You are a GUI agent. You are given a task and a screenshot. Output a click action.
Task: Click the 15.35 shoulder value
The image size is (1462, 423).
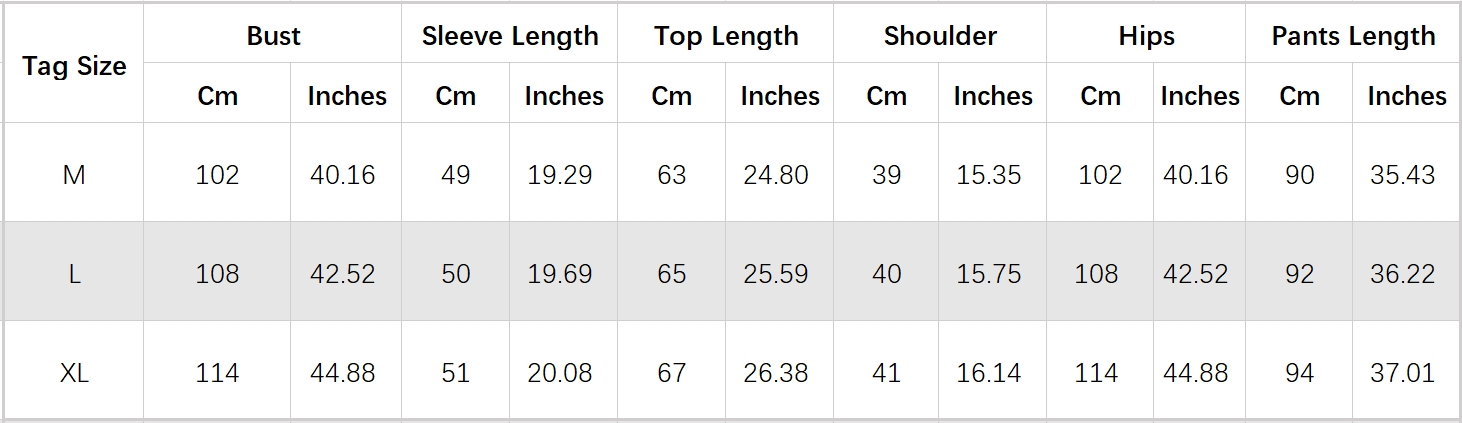pos(989,175)
